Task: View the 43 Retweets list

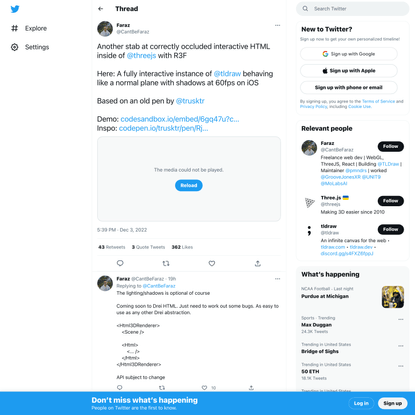Action: 112,247
